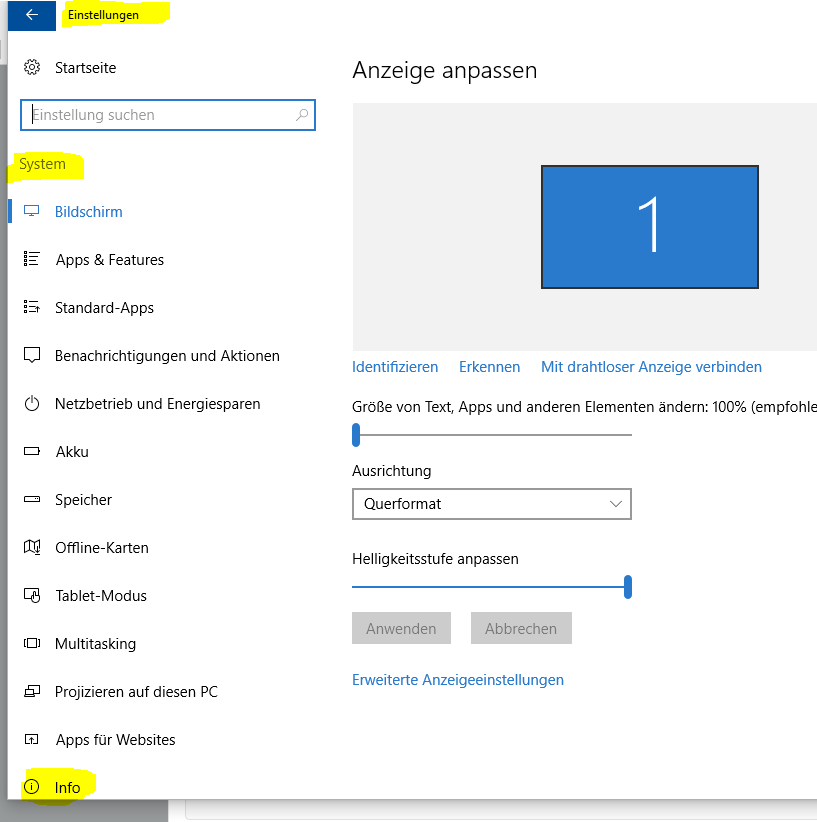
Task: Open the Speicher settings
Action: pyautogui.click(x=83, y=500)
